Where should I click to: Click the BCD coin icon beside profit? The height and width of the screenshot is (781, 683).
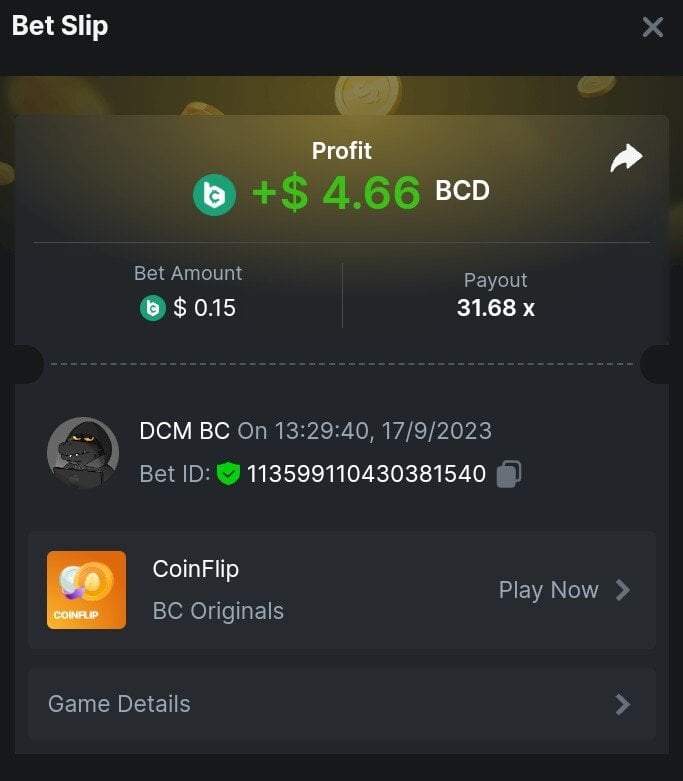click(214, 195)
